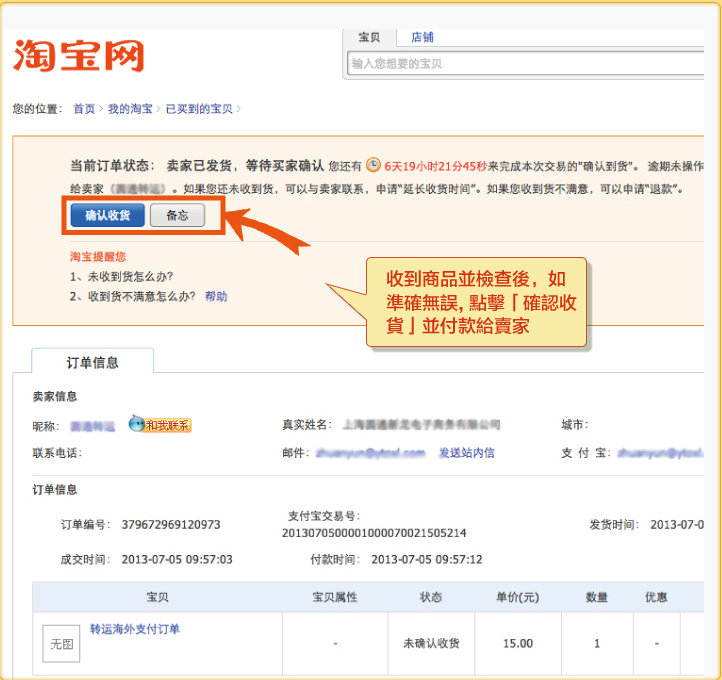
Task: Click payment time 2013-07-05 09:57:12
Action: click(427, 559)
